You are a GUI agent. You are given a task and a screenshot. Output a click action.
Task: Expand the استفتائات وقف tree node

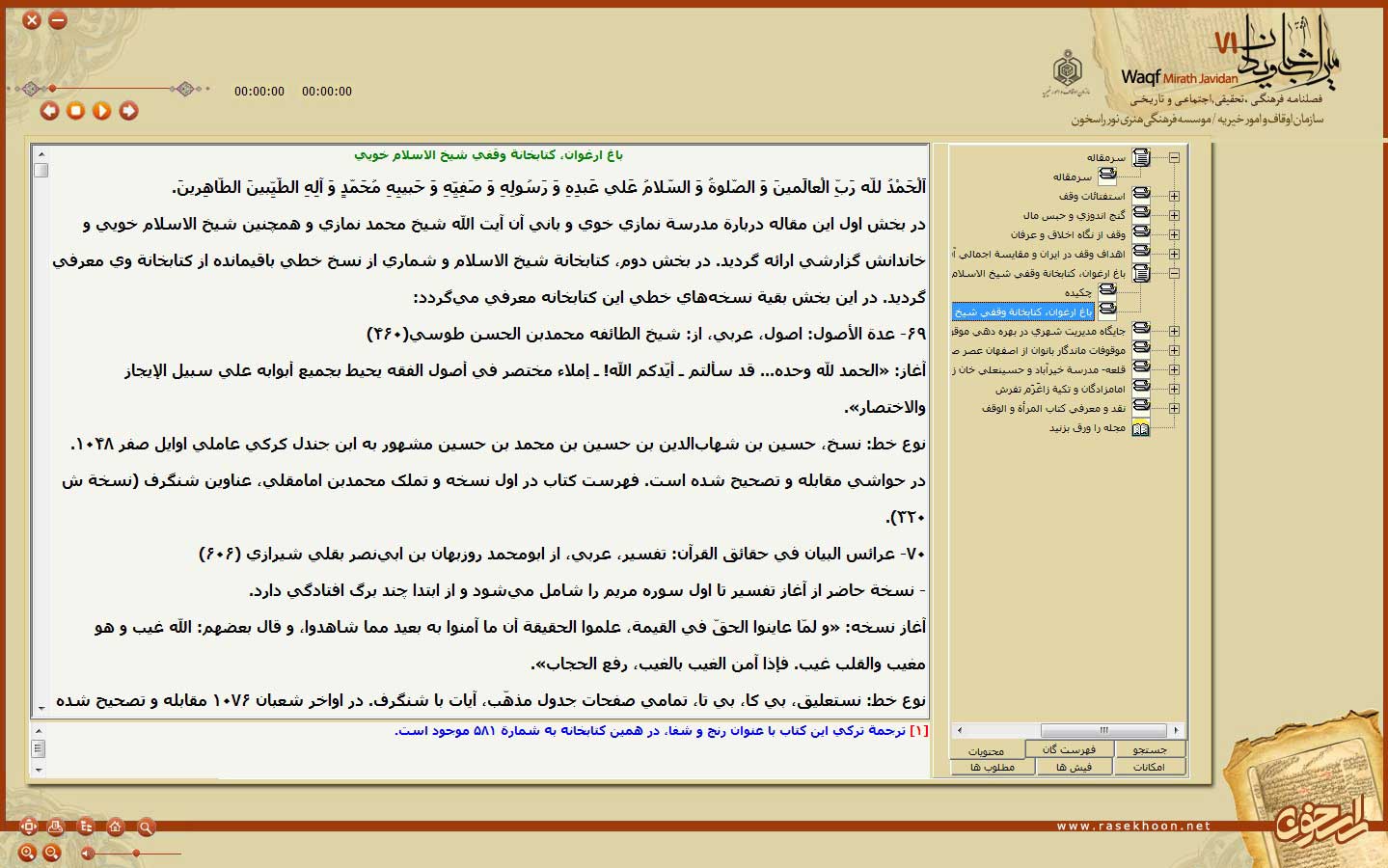tap(1174, 196)
